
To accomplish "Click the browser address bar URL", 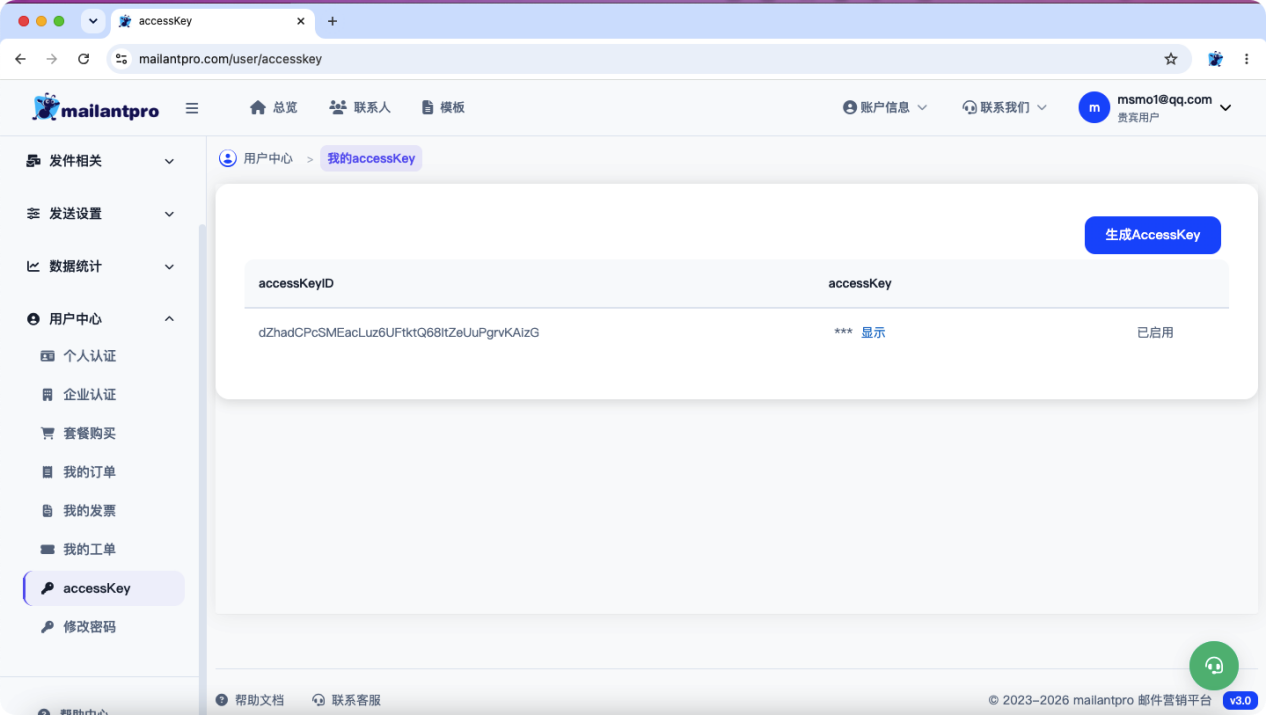I will 230,59.
